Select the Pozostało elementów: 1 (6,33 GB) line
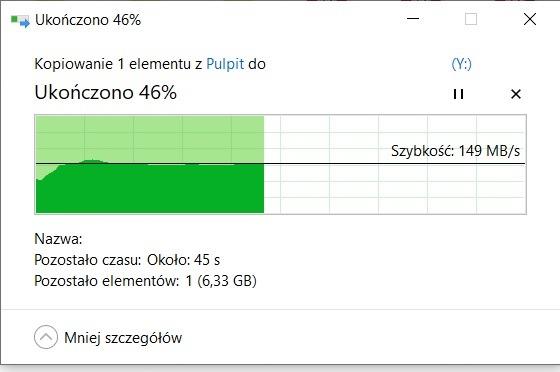Screen dimensions: 560x372 (x=145, y=281)
